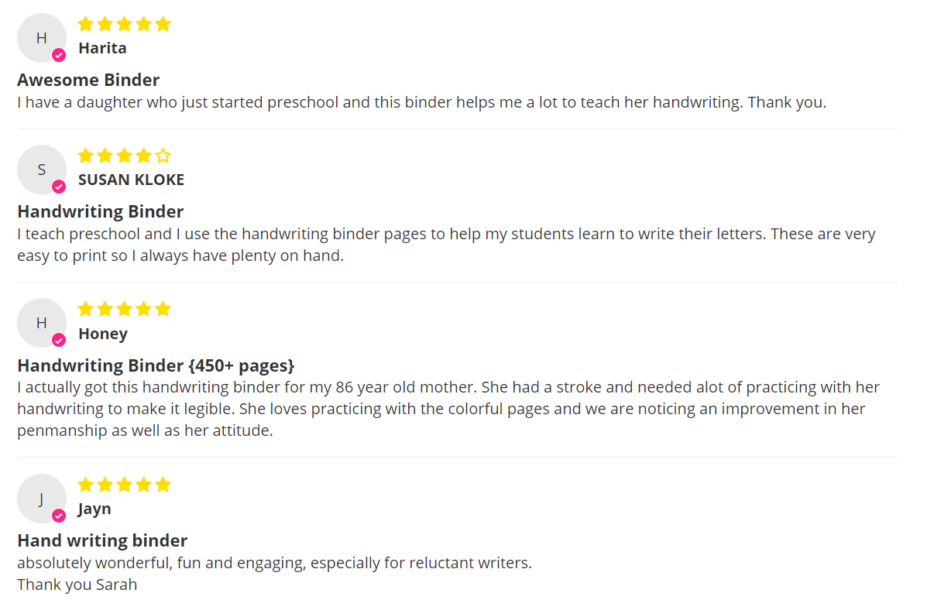Click Harita's avatar circle with letter H
The height and width of the screenshot is (600, 951).
pos(41,38)
